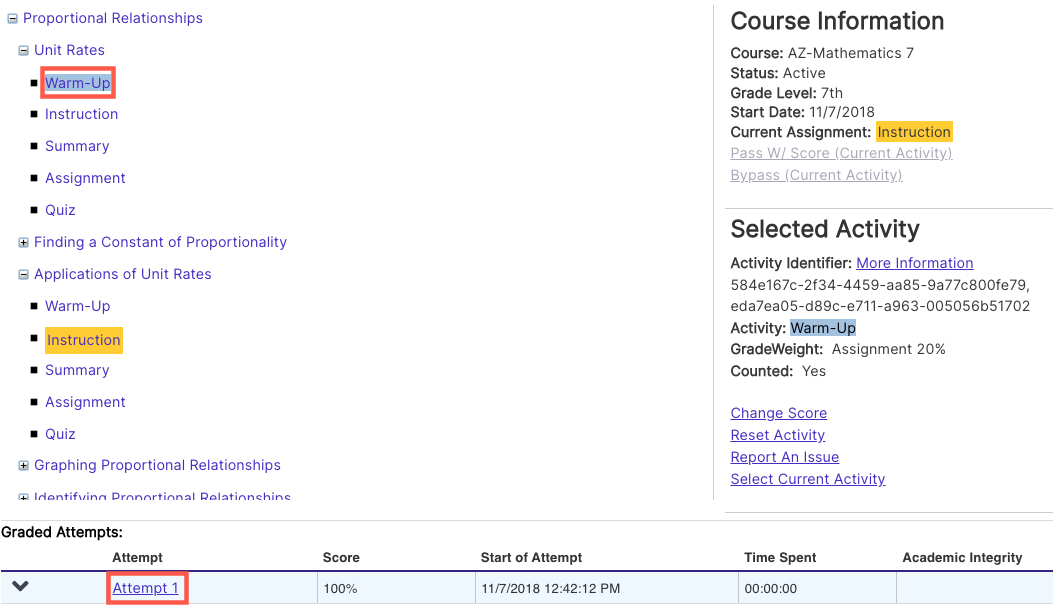Collapse the Unit Rates section
1053x608 pixels.
point(23,51)
